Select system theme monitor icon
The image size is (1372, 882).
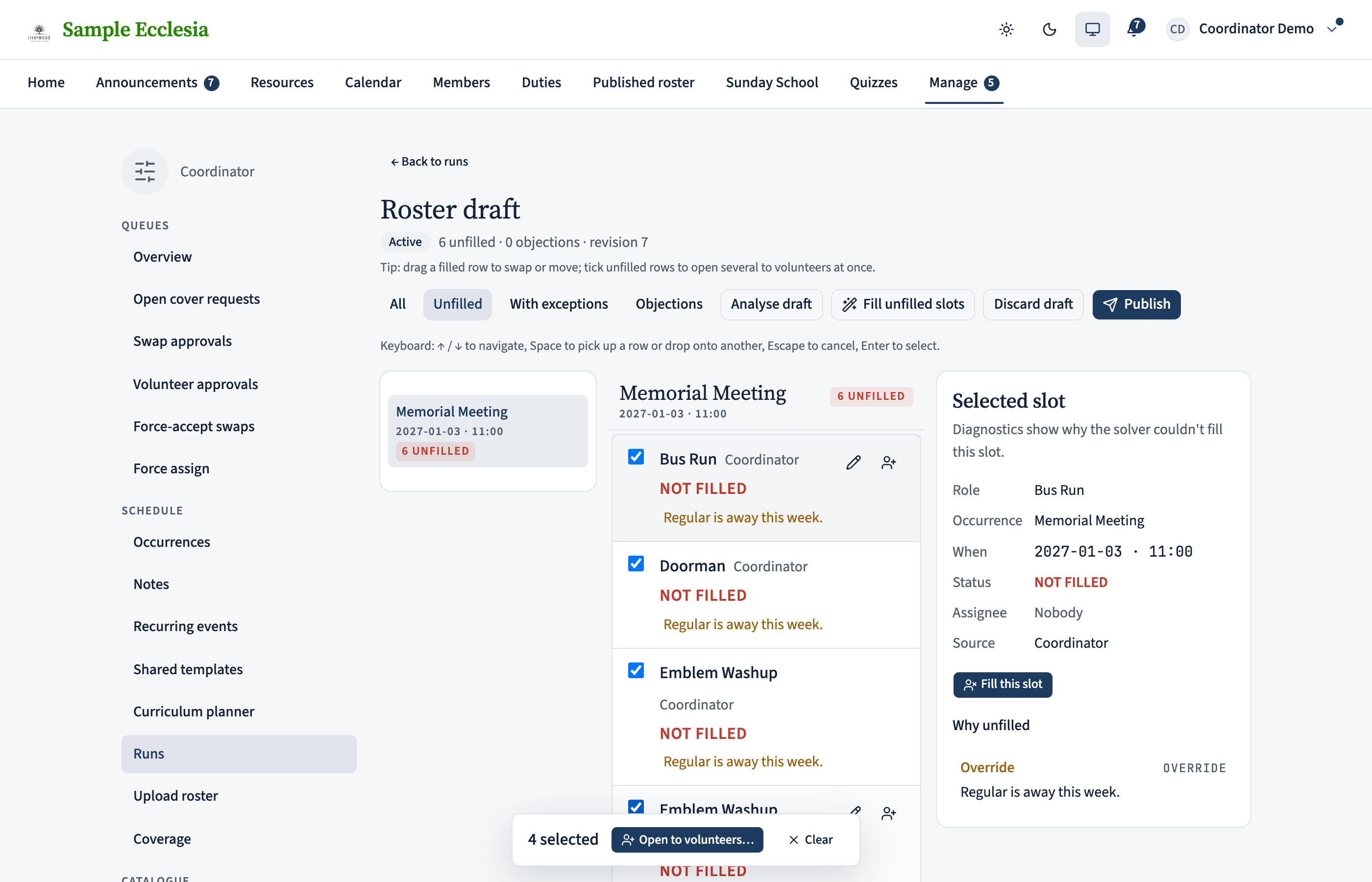tap(1092, 29)
